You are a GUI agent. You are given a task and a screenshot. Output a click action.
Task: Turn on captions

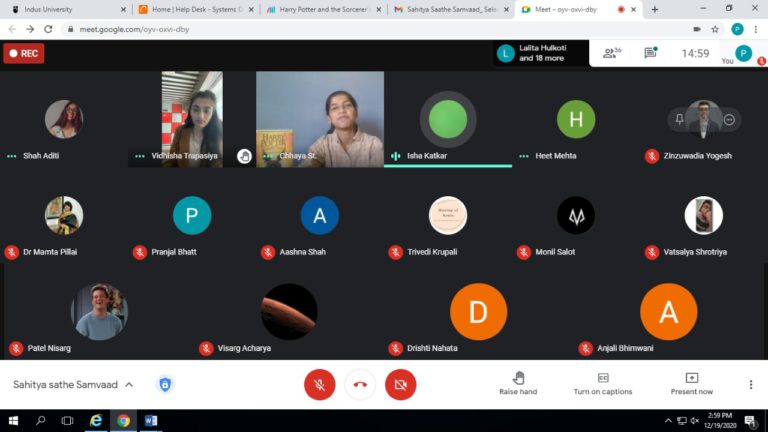tap(602, 383)
